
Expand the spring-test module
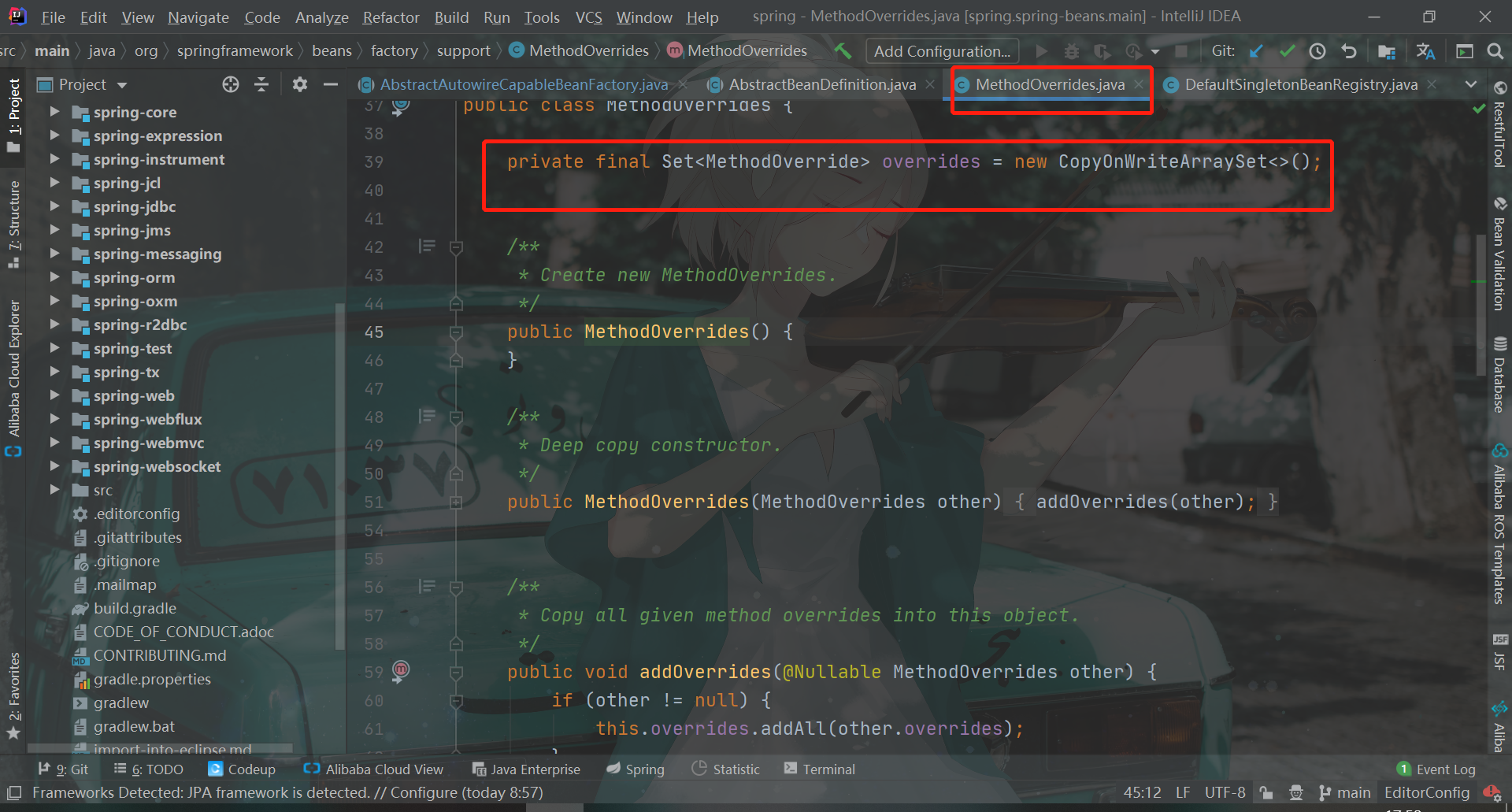54,348
